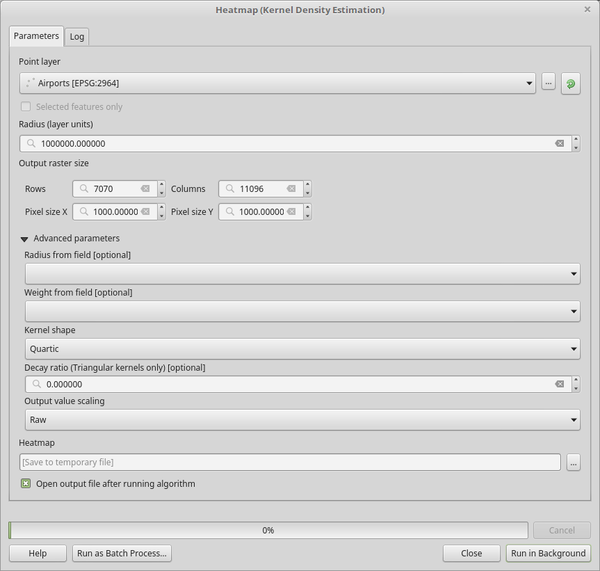Clear the Rows field with its clear icon
Screen dimensions: 600x571
tap(145, 188)
